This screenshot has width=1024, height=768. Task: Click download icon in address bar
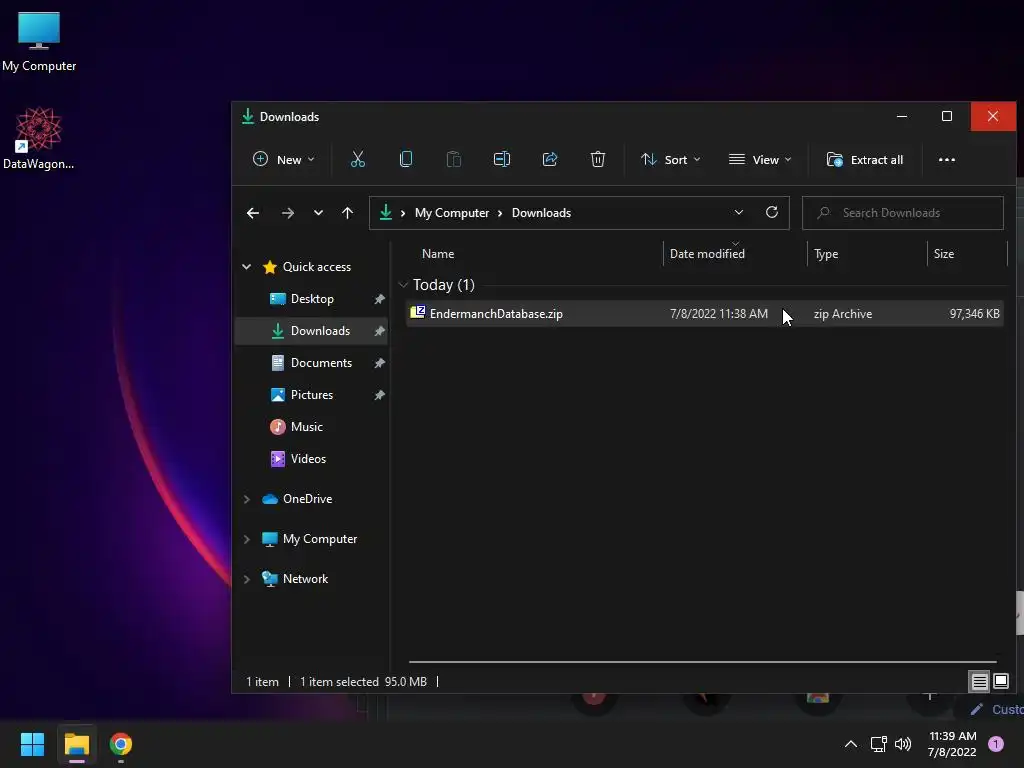pos(386,212)
